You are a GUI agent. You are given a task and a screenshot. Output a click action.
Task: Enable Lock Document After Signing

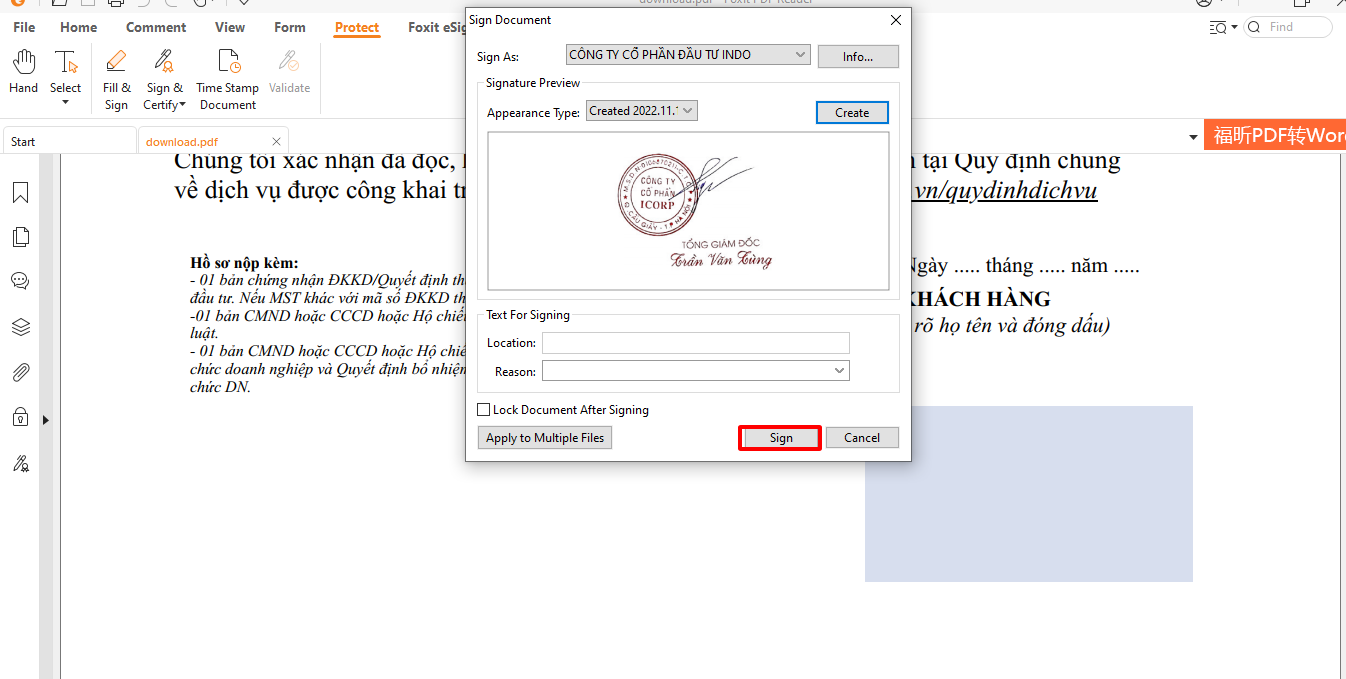(484, 409)
